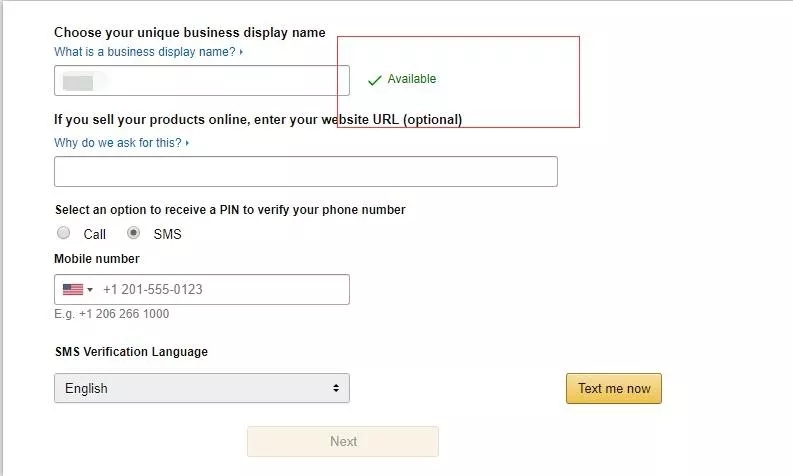Click the "E.g. +1 206 266 1000" hint
The height and width of the screenshot is (476, 793).
pyautogui.click(x=111, y=314)
